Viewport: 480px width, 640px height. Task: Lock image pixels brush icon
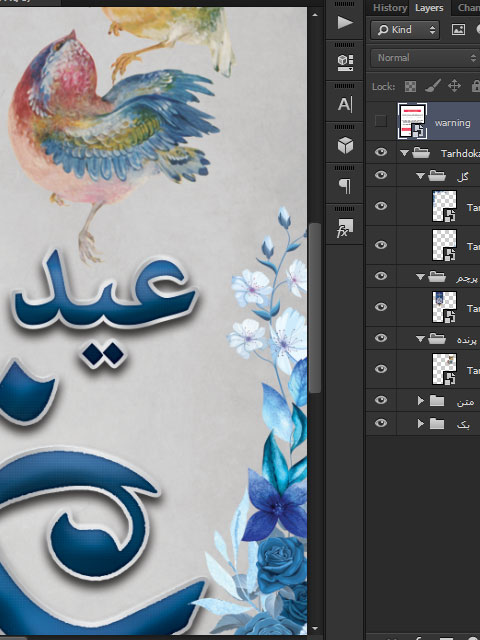pos(433,86)
